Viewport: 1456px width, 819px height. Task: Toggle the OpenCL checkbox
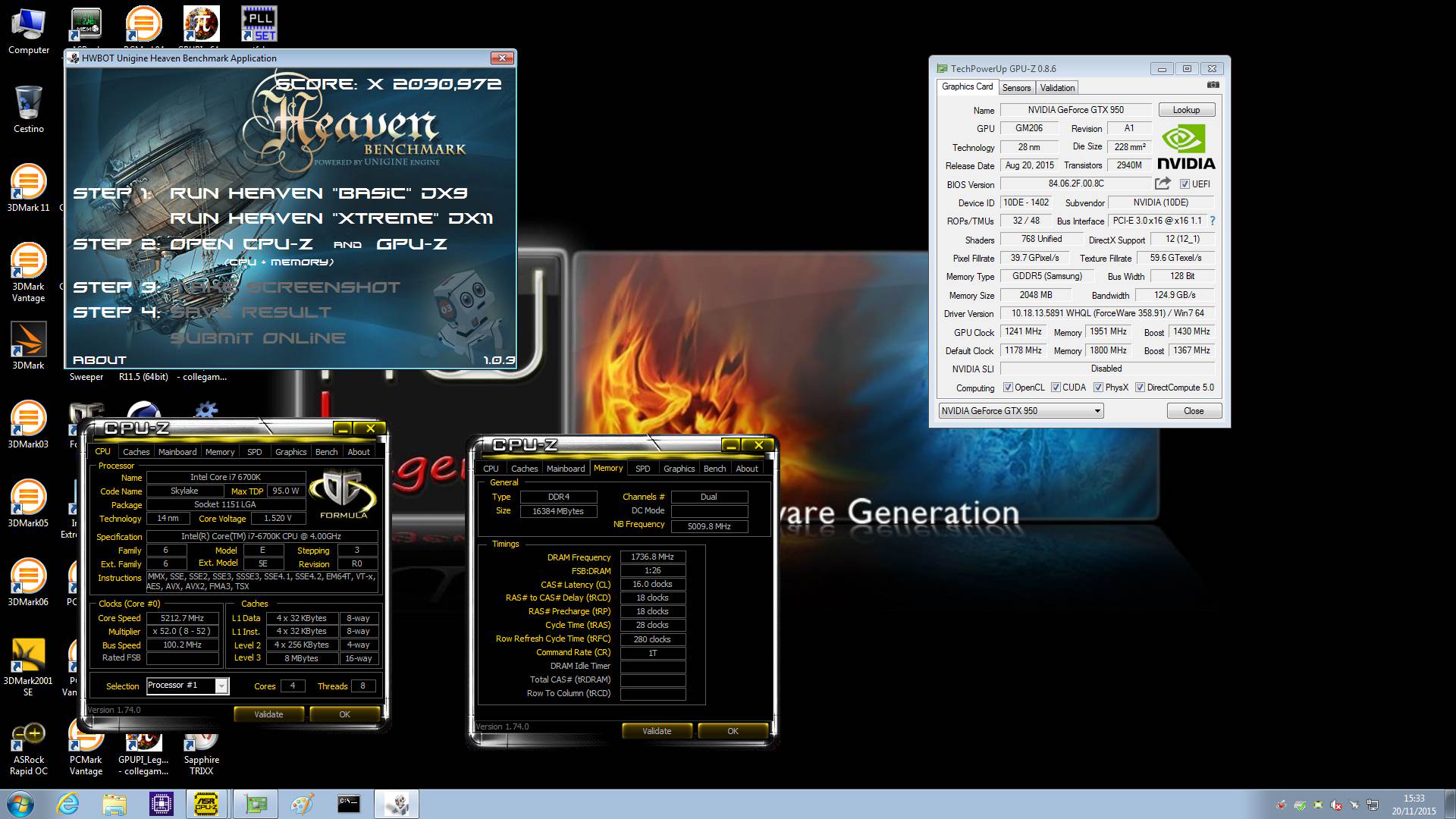coord(1008,388)
